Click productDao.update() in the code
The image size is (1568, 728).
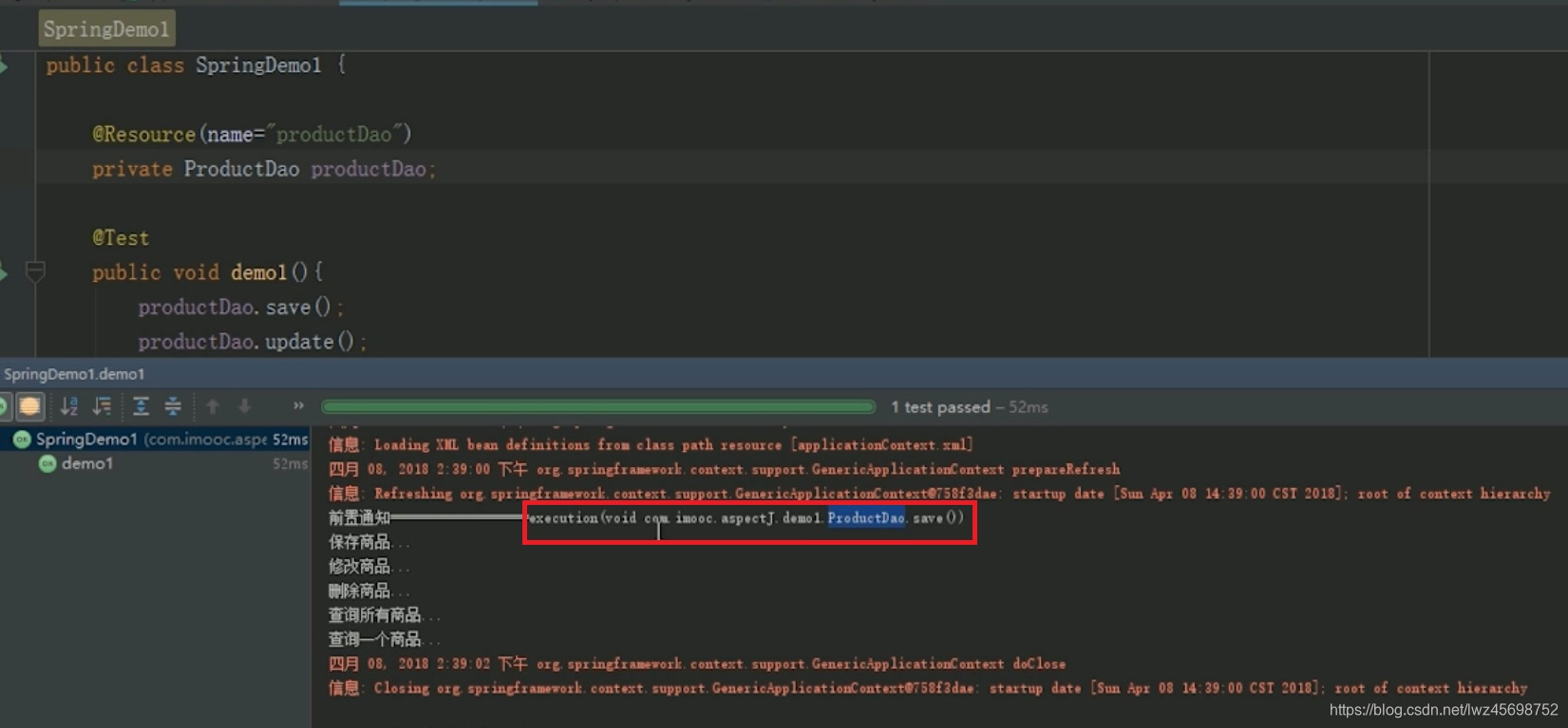coord(252,342)
